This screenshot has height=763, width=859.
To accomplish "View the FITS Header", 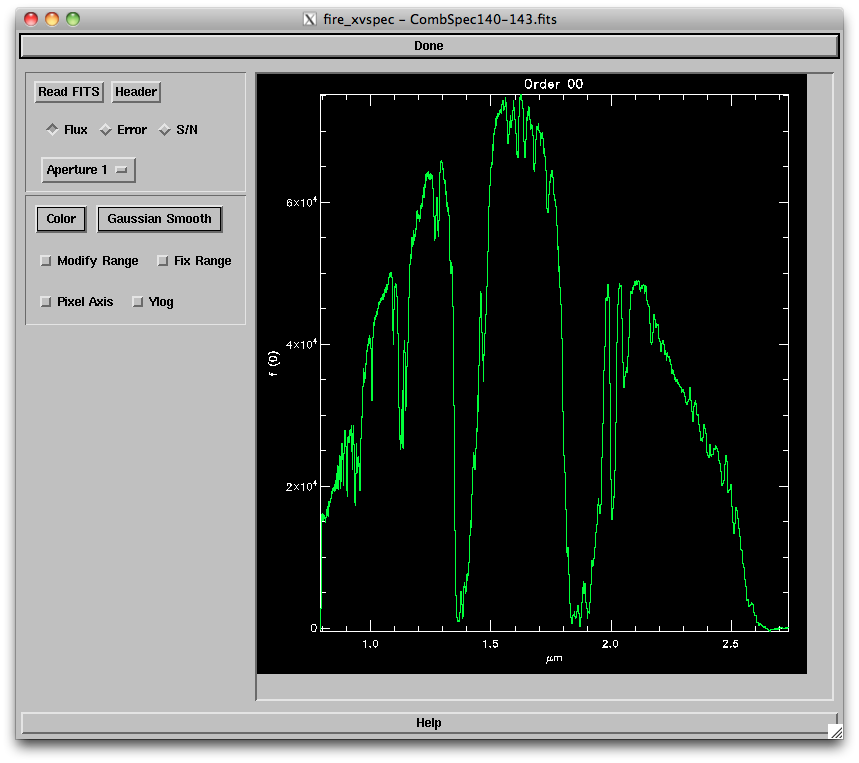I will tap(136, 91).
